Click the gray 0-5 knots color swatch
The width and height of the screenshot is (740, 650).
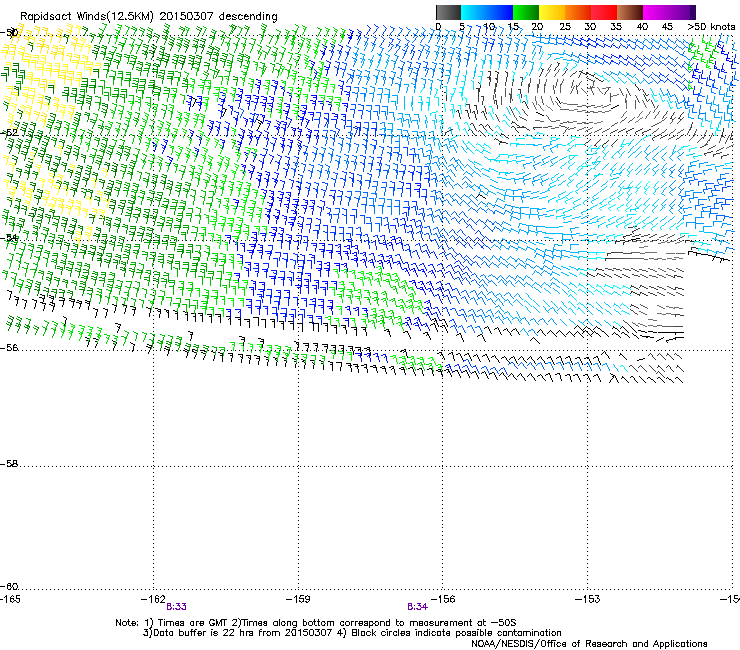pos(448,12)
